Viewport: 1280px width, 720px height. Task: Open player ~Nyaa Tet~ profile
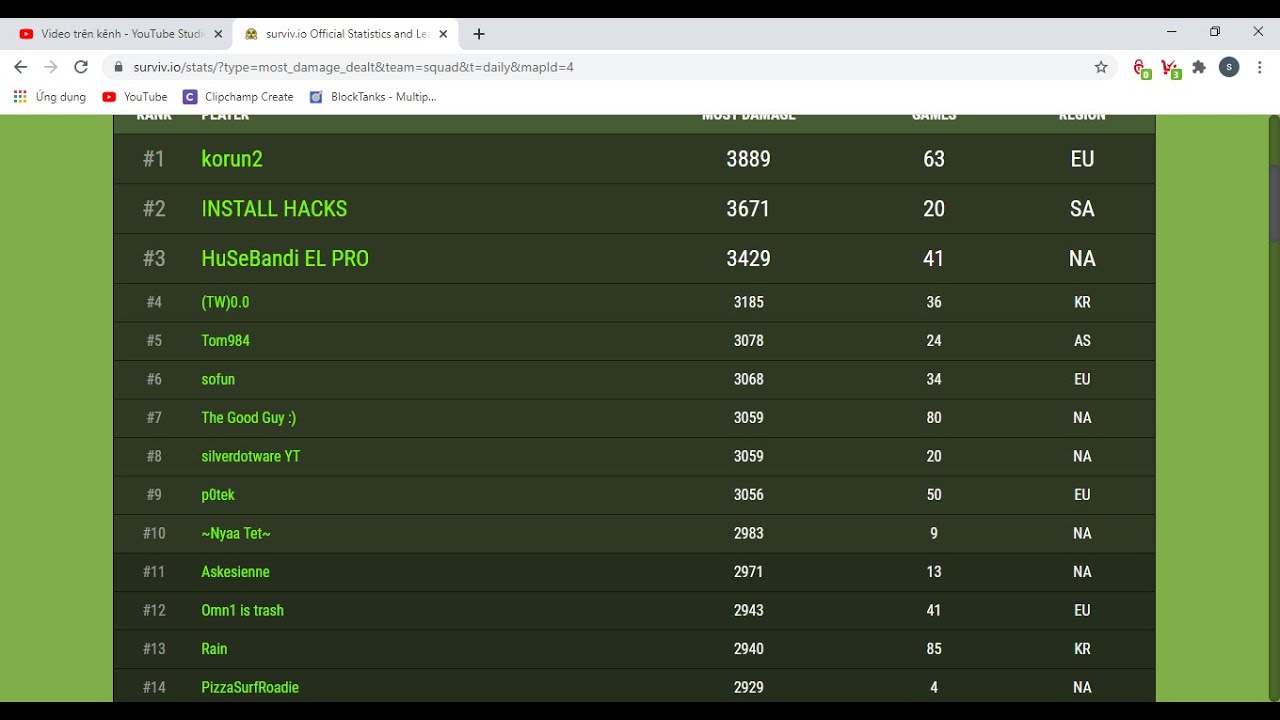(x=236, y=533)
